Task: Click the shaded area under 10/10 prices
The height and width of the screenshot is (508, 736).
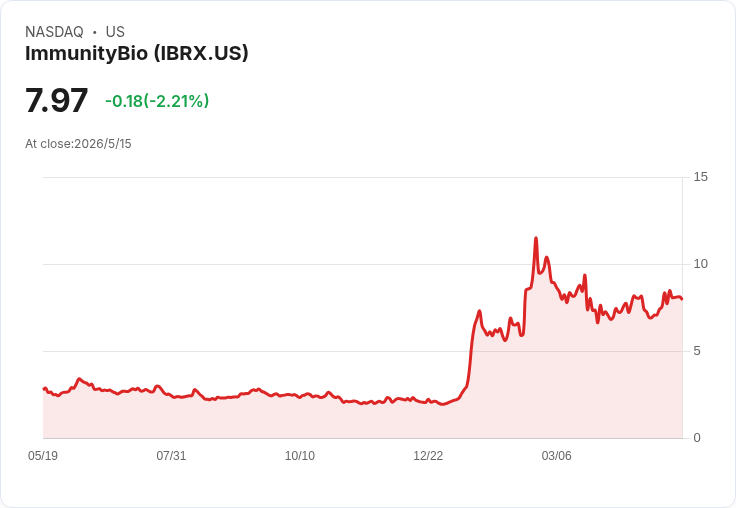Action: coord(300,418)
